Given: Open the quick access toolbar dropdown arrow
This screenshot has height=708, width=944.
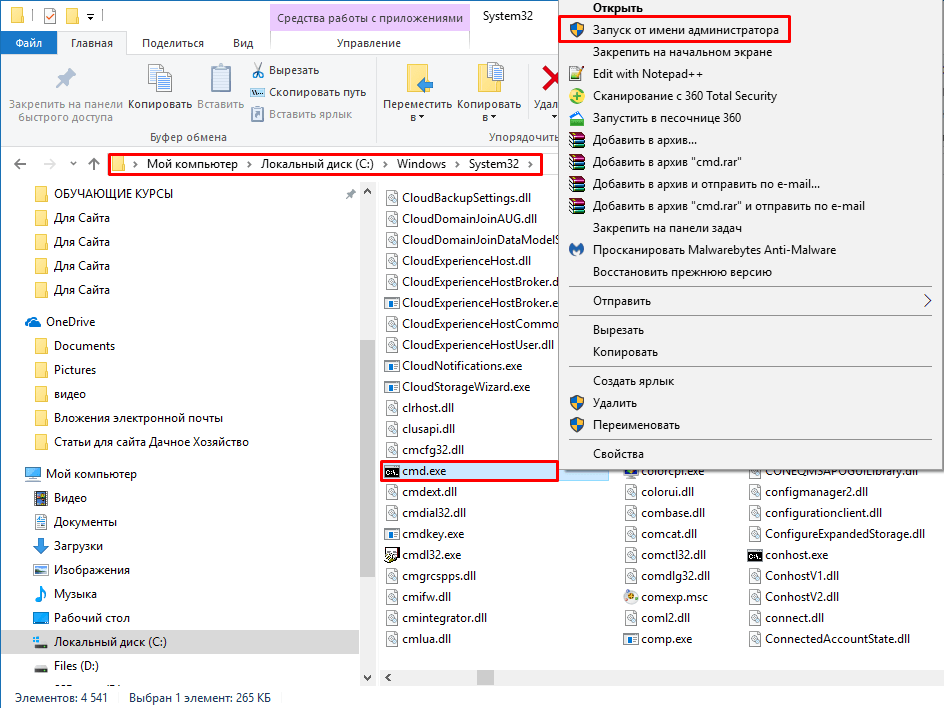Looking at the screenshot, I should (90, 17).
